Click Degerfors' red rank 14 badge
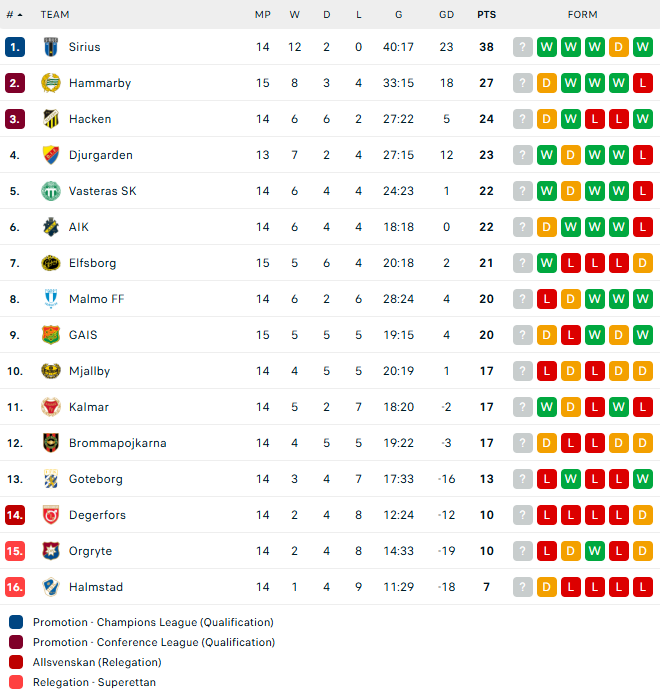Viewport: 660px width, 698px height. pos(15,515)
